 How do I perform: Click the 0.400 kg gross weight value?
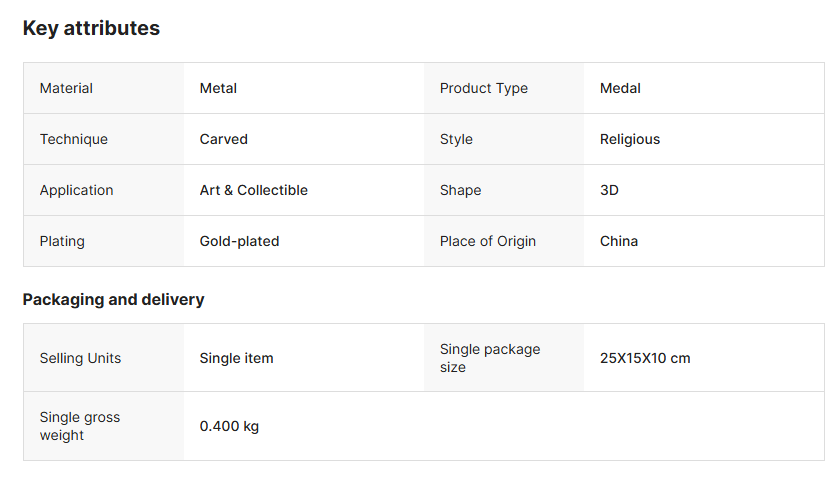pos(229,426)
